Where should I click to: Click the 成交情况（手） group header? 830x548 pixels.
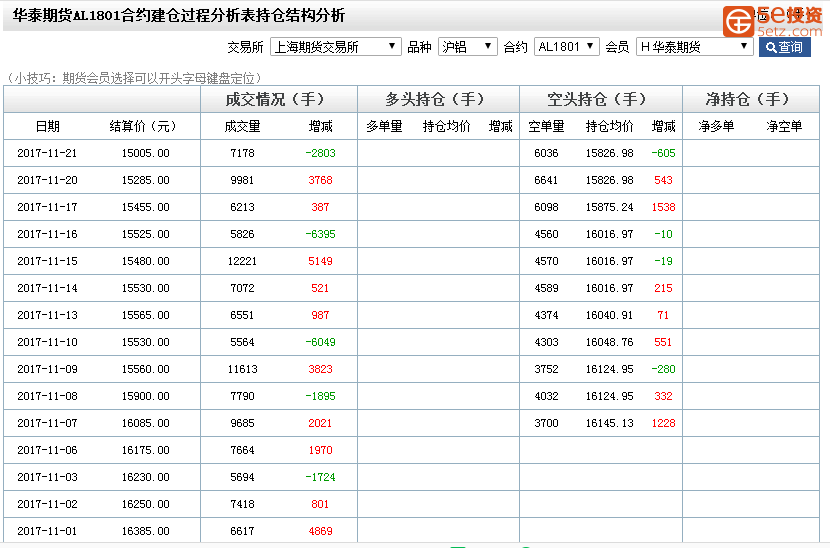[275, 99]
